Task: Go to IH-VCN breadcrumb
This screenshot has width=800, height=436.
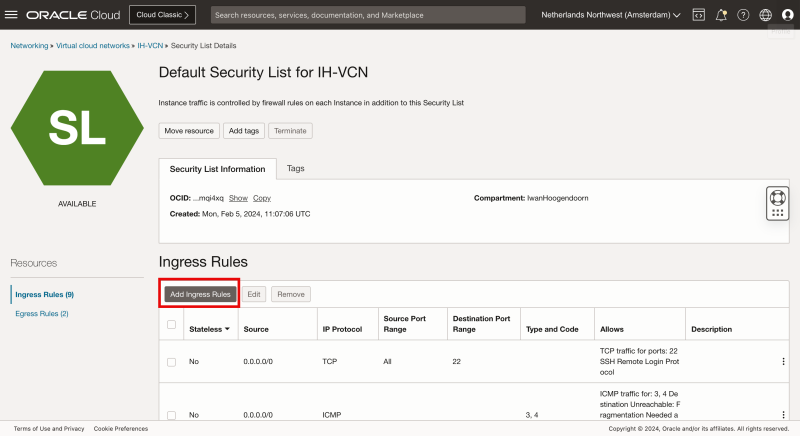Action: coord(150,46)
